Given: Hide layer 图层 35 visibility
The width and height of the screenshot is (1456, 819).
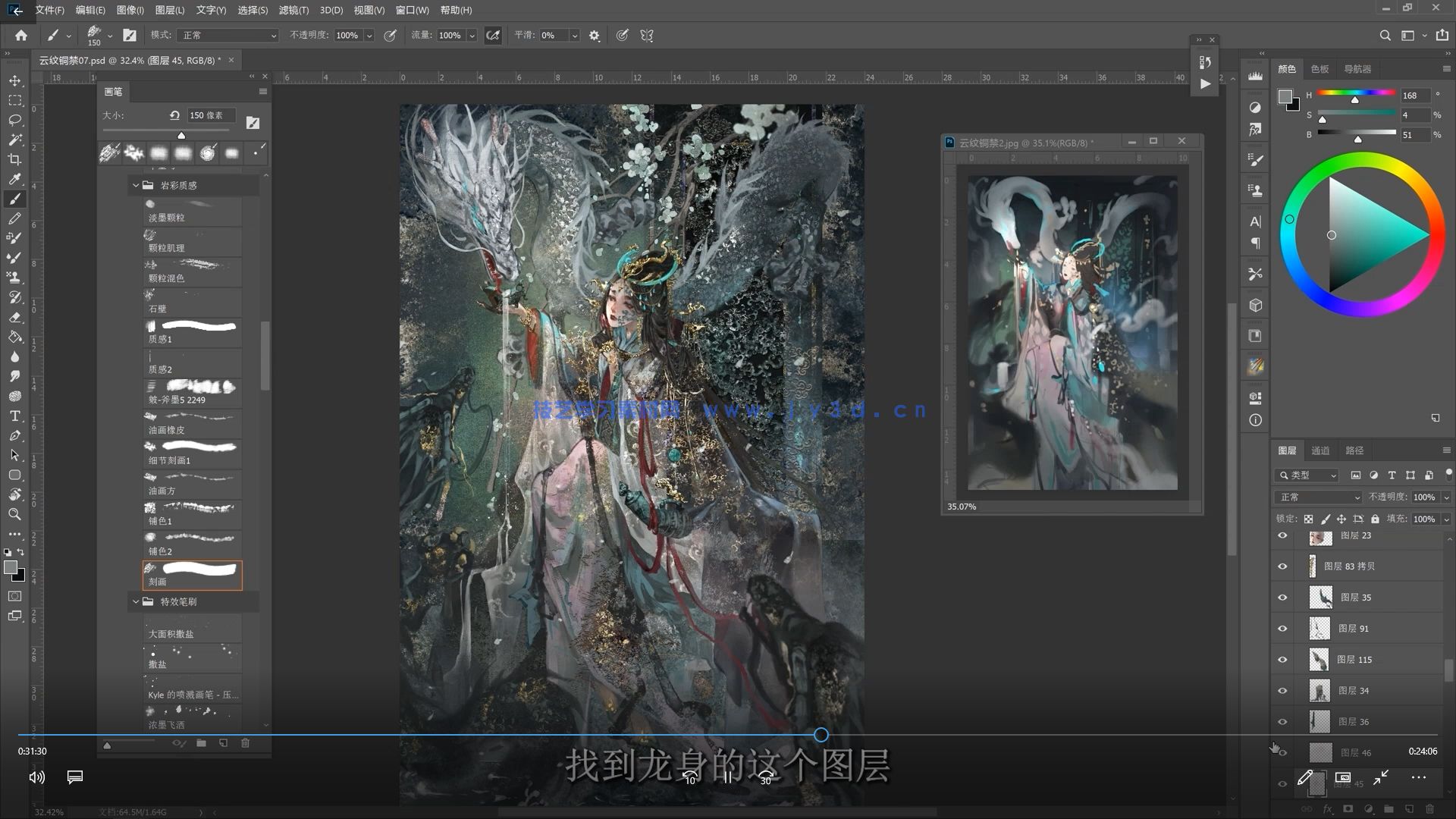Looking at the screenshot, I should (x=1282, y=598).
